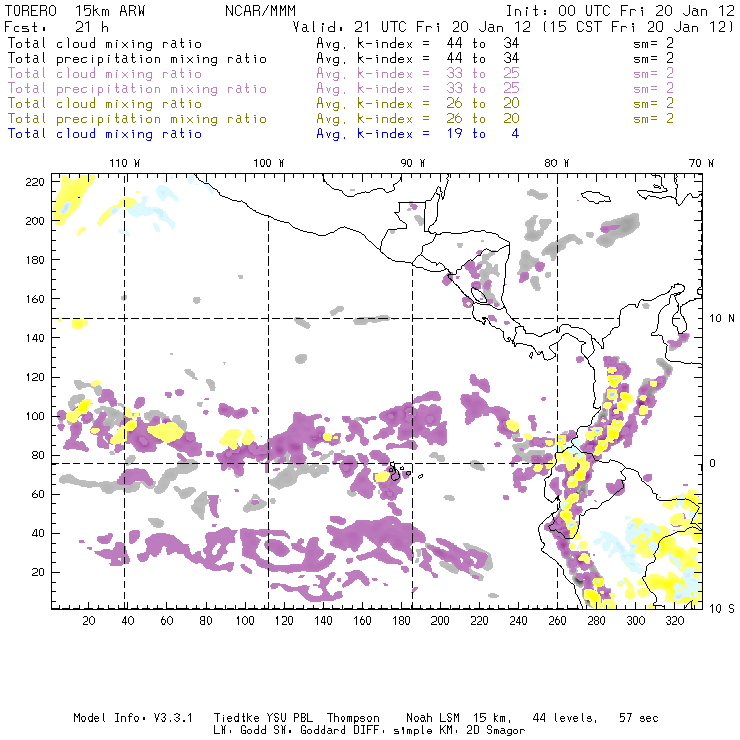
Task: Click "60" on the left grid axis
Action: click(x=39, y=494)
